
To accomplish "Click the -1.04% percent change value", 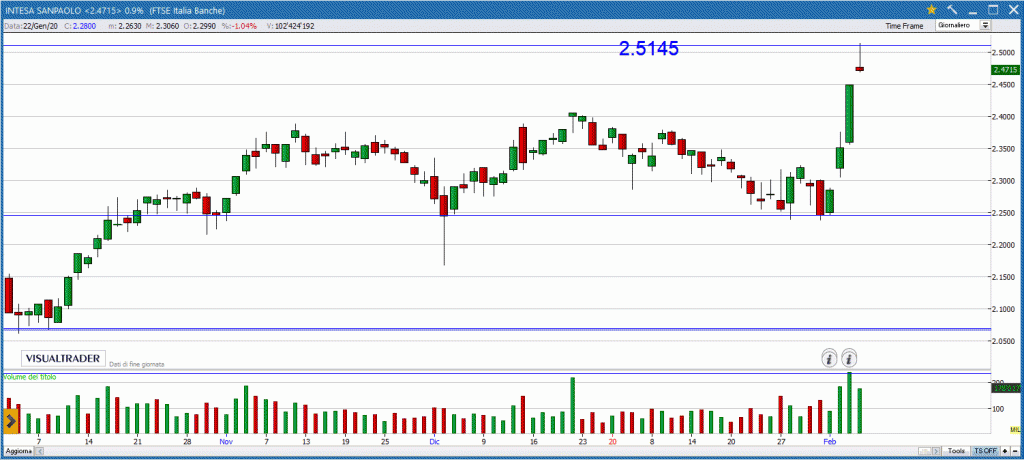I will 242,25.
